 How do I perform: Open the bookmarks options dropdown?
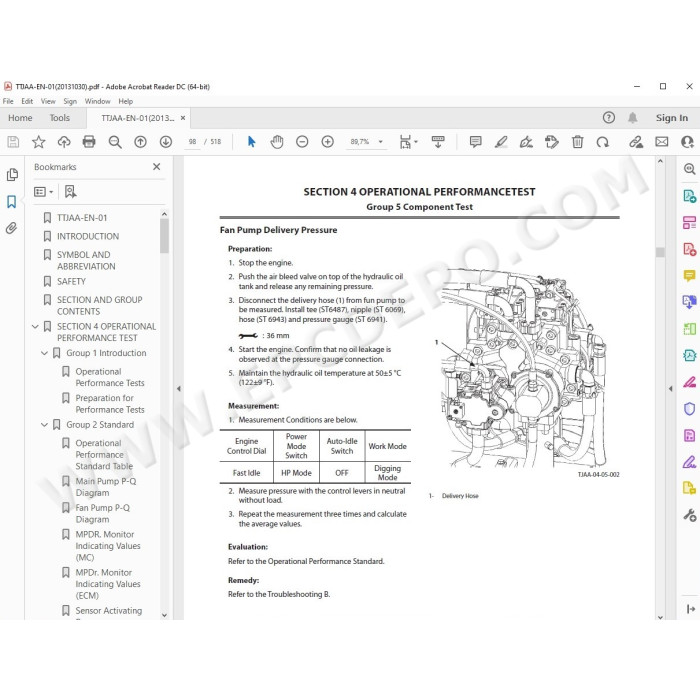pyautogui.click(x=43, y=192)
